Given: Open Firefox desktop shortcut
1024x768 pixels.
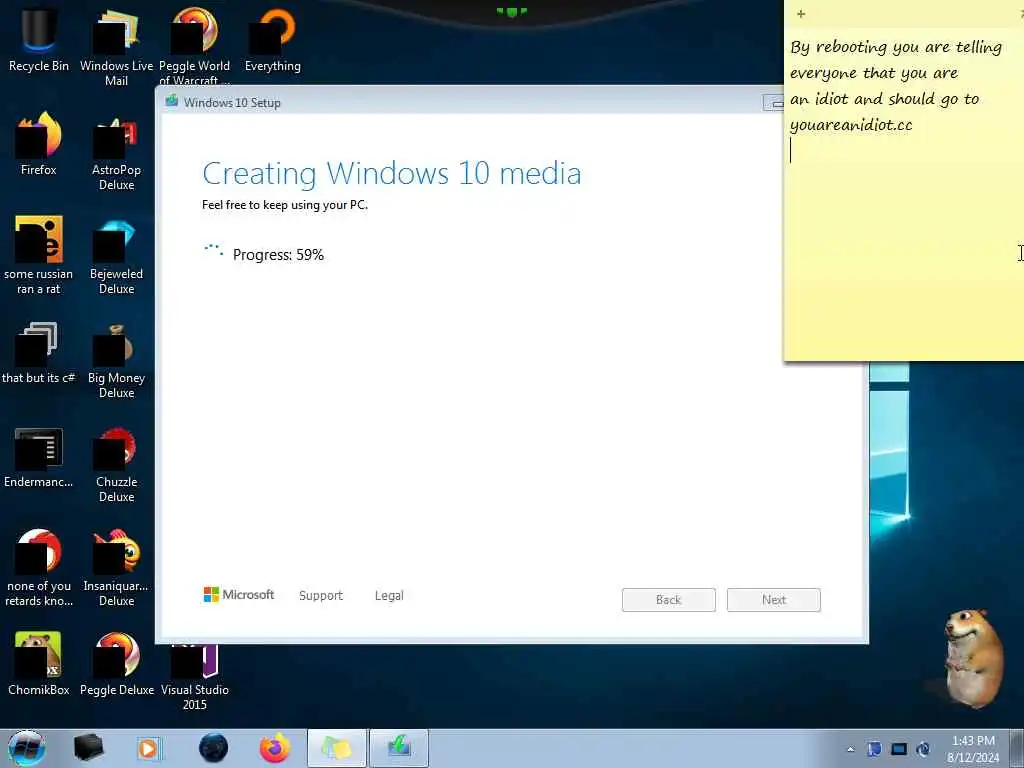Looking at the screenshot, I should (x=39, y=144).
